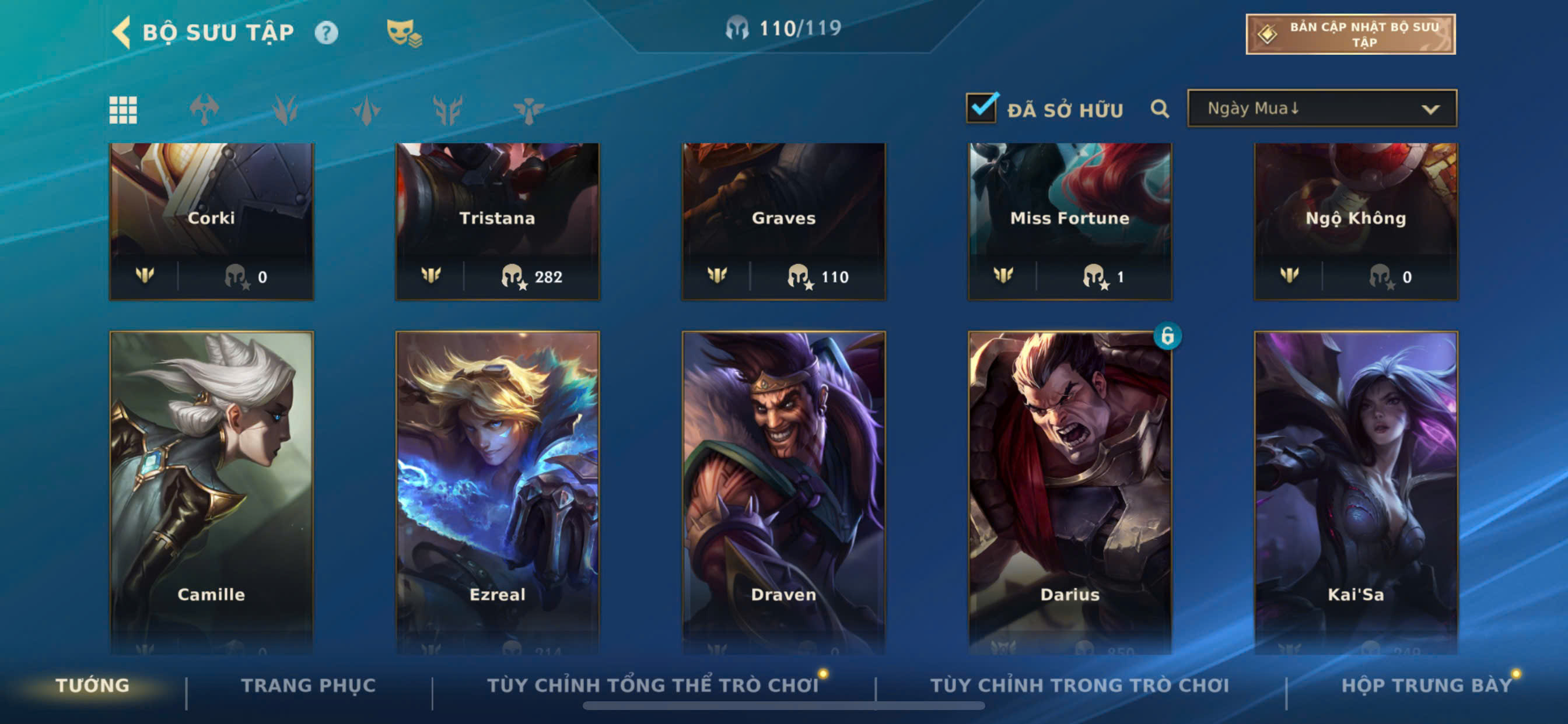Select the fifth role emblem filter after the grid
The width and height of the screenshot is (1568, 724).
528,110
